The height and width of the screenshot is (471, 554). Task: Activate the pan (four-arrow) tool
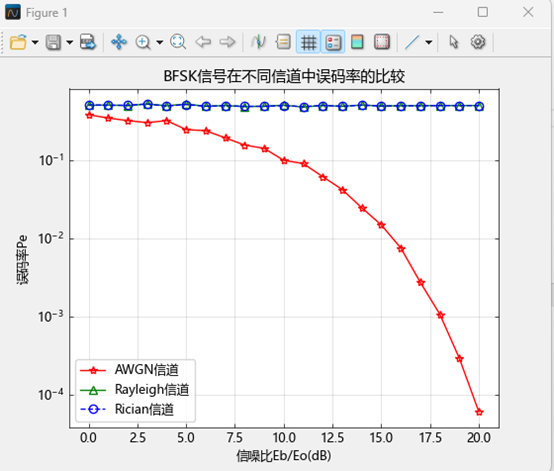pos(119,42)
